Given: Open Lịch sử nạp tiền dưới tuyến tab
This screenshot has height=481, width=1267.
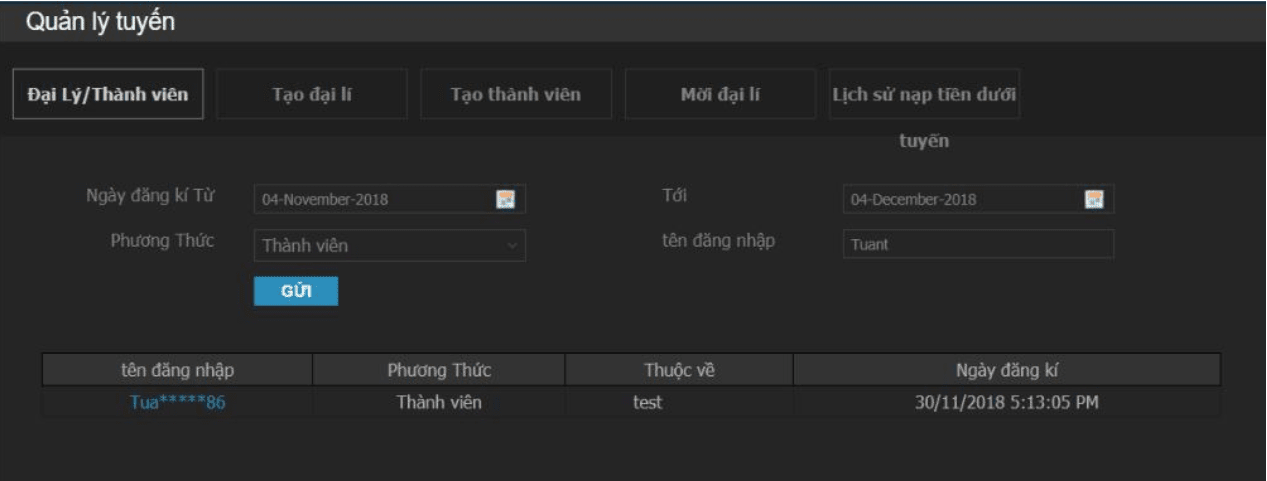Looking at the screenshot, I should [924, 94].
